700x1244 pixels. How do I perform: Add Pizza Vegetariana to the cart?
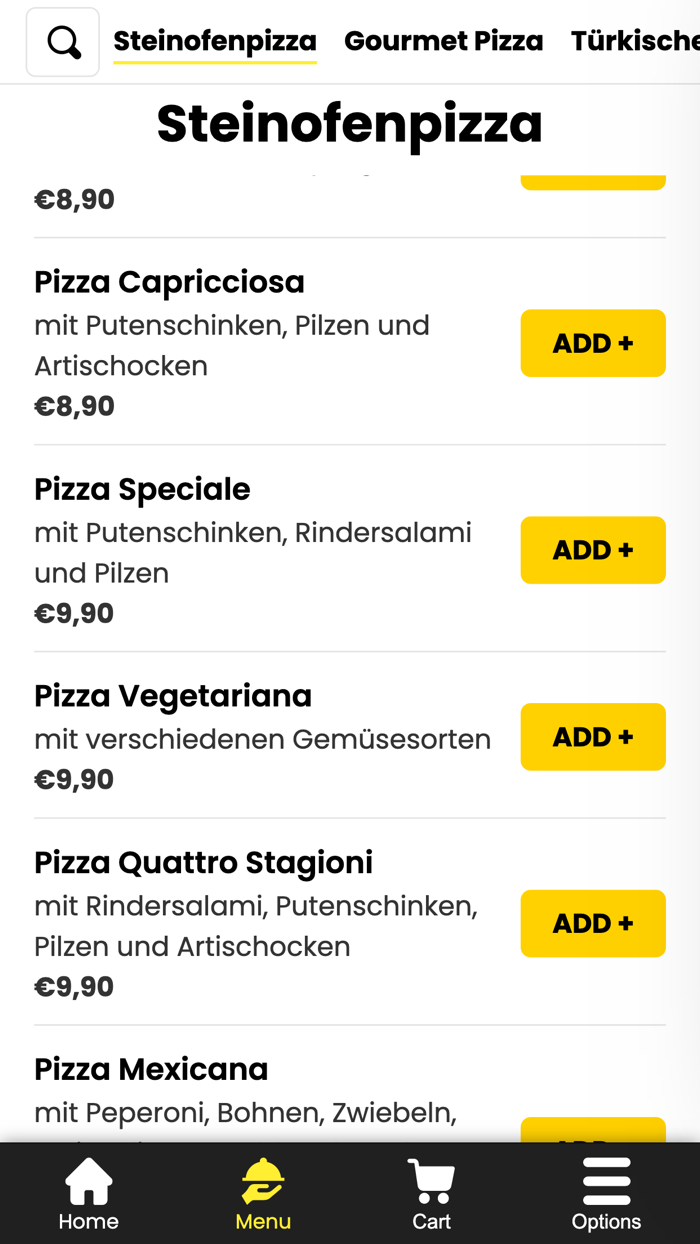pyautogui.click(x=593, y=737)
